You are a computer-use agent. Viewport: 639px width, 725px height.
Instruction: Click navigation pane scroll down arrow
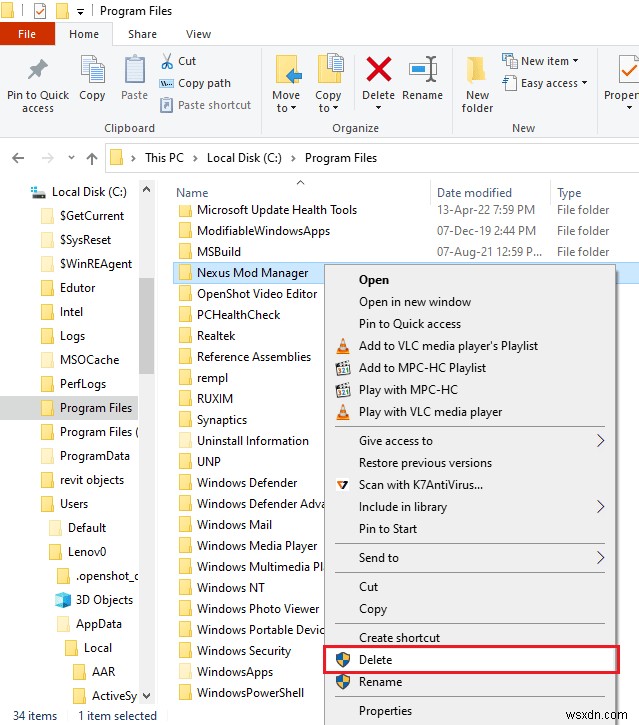tap(147, 695)
